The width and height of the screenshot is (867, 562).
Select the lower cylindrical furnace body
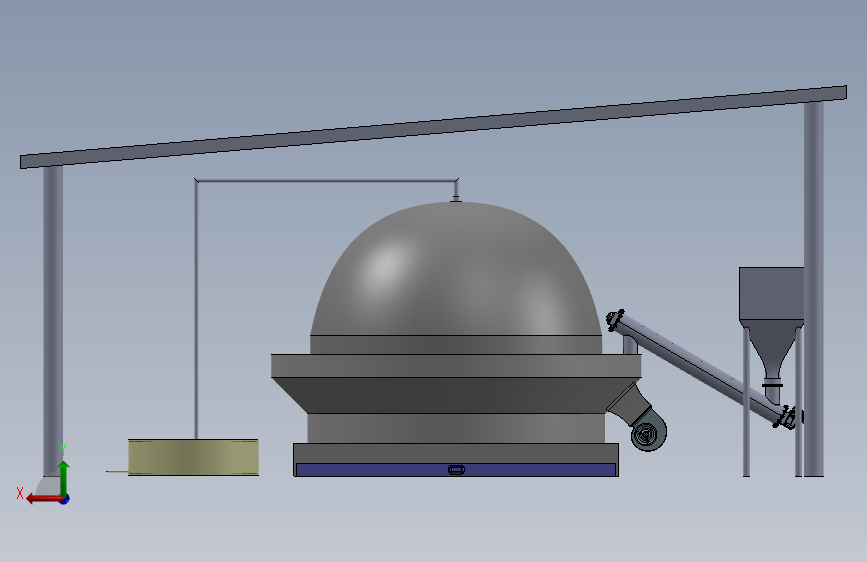coord(456,428)
